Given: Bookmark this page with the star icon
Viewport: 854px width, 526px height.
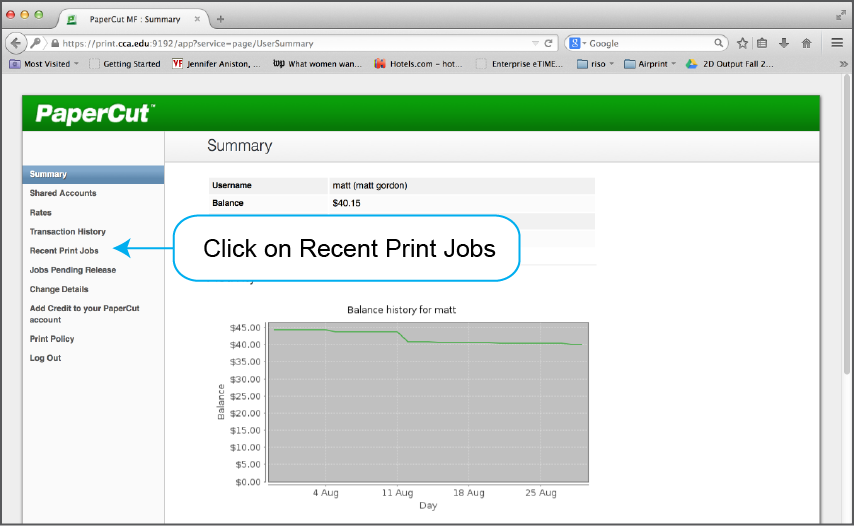Looking at the screenshot, I should [x=742, y=43].
